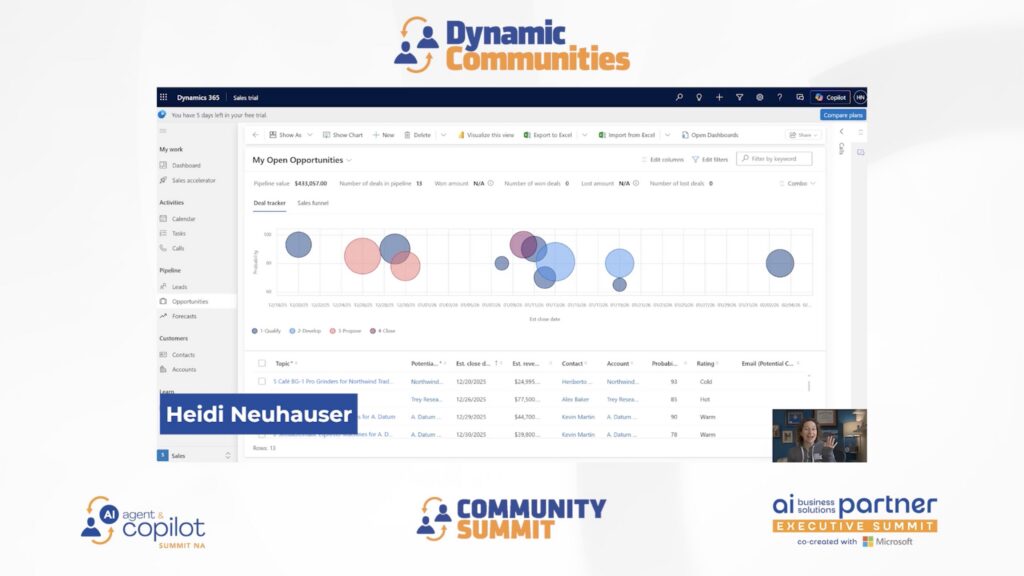Viewport: 1024px width, 576px height.
Task: Open the help question mark icon
Action: [779, 97]
